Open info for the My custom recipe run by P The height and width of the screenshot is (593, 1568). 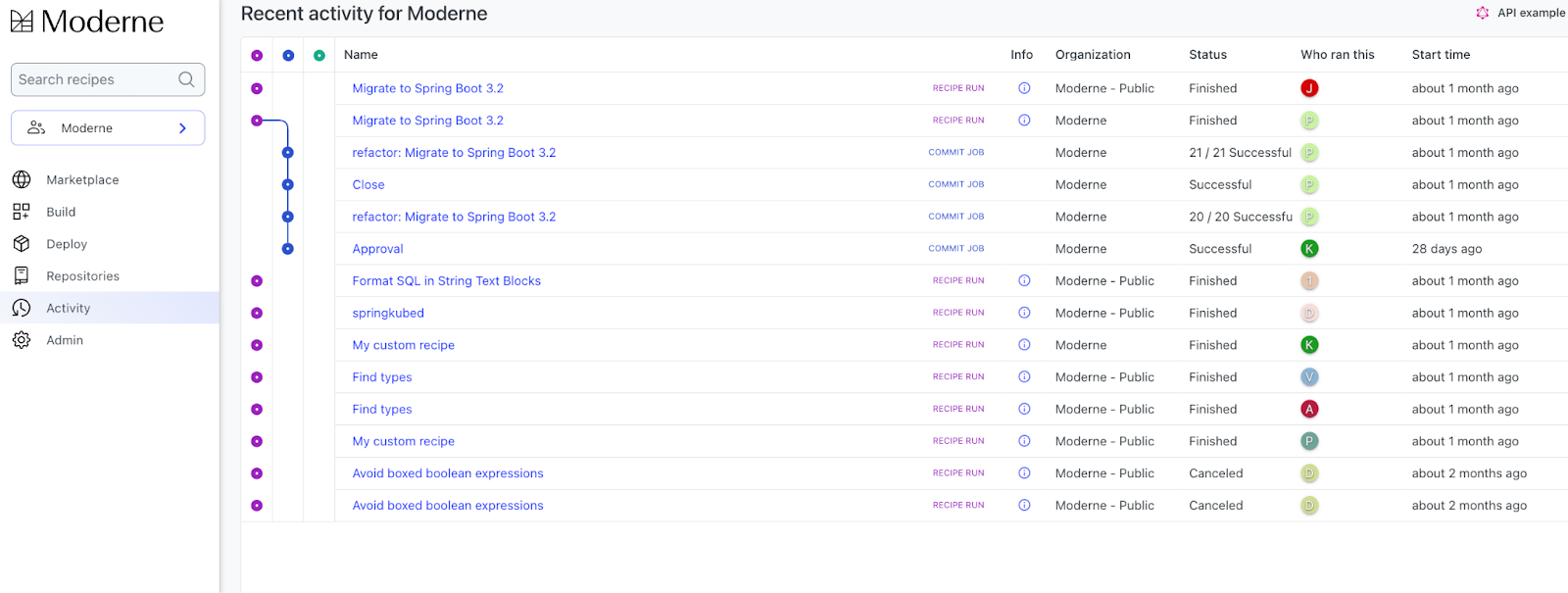pyautogui.click(x=1024, y=441)
